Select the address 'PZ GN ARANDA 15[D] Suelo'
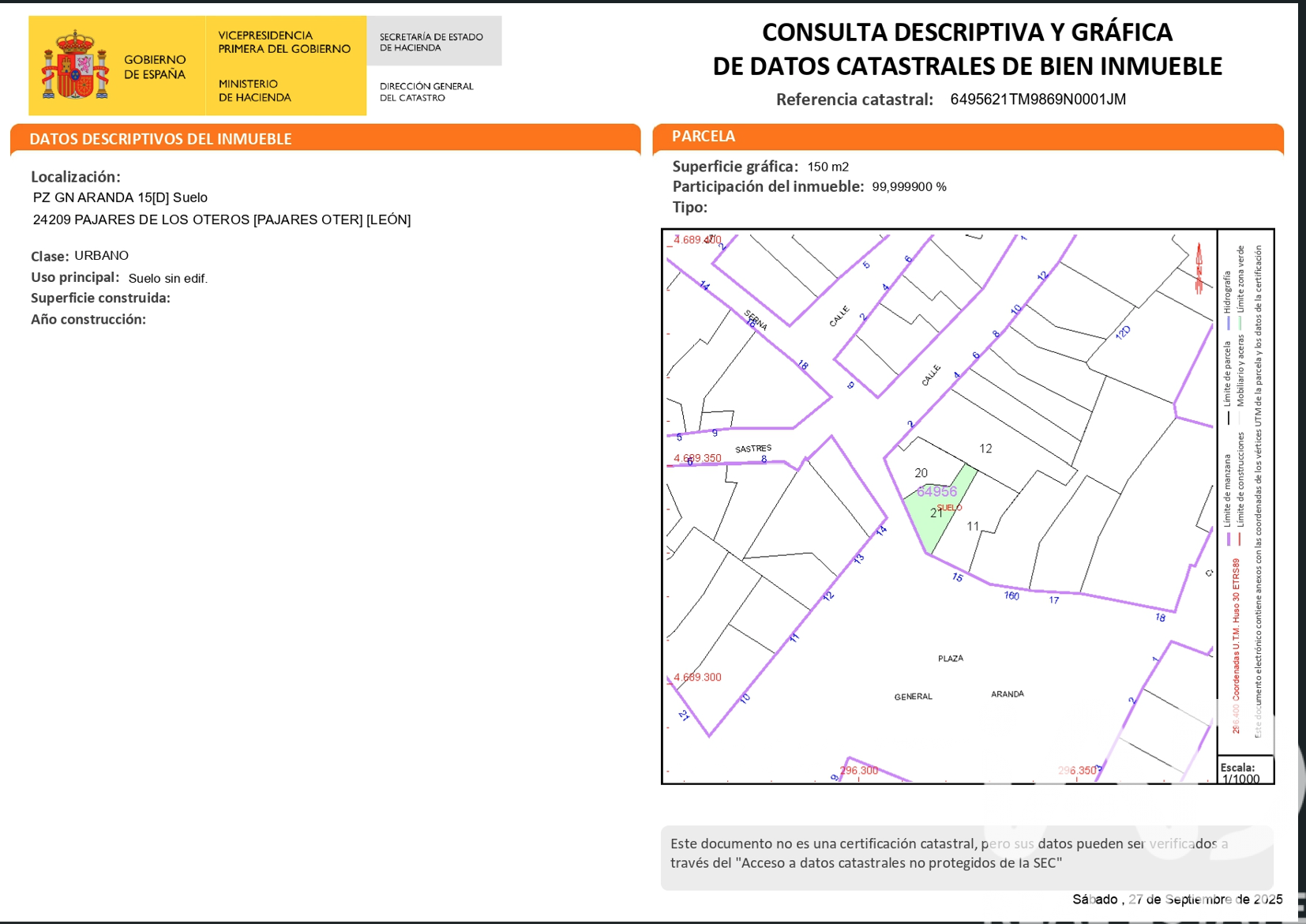 coord(120,197)
